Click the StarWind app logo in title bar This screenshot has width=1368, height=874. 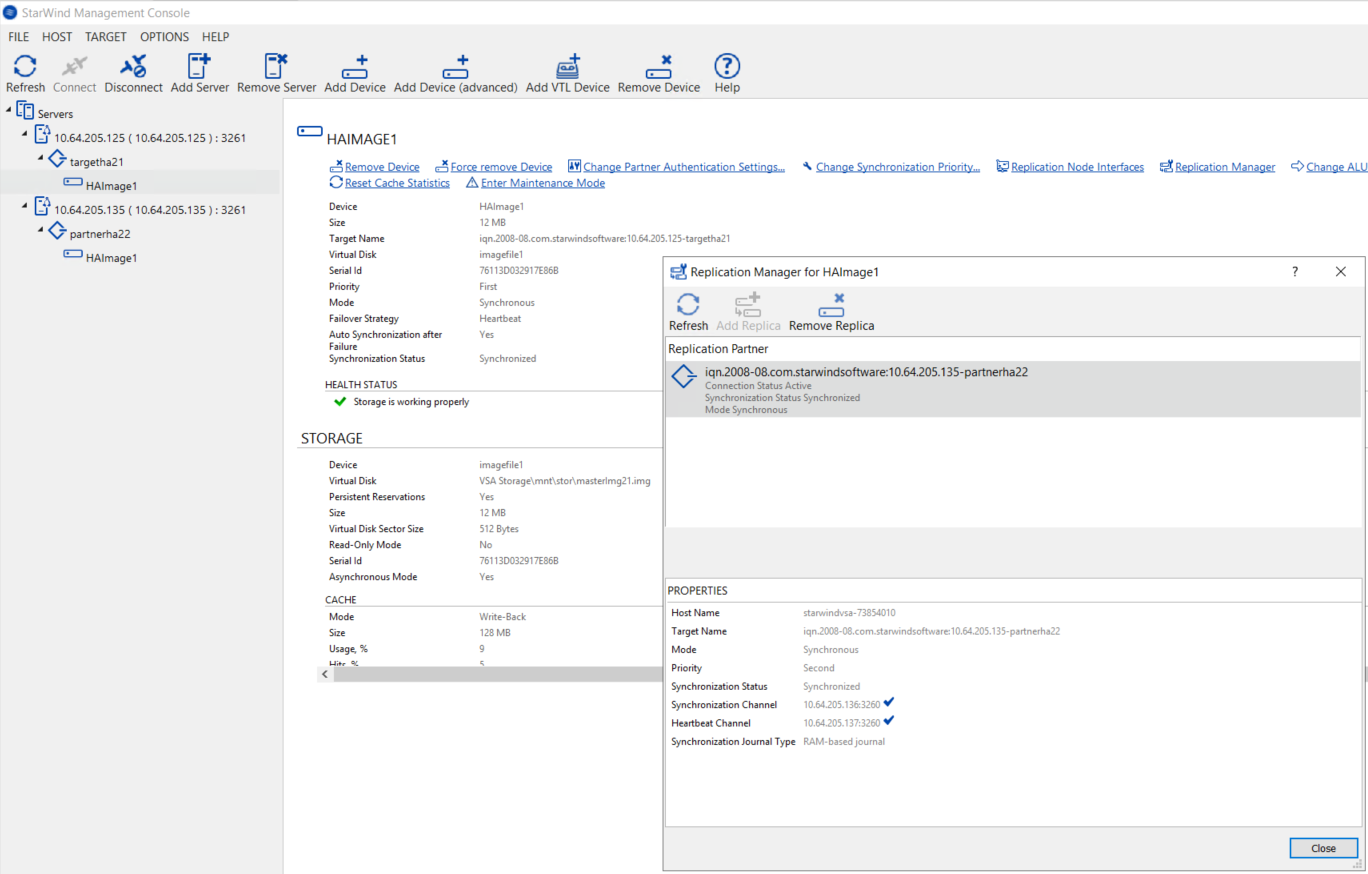pyautogui.click(x=10, y=12)
